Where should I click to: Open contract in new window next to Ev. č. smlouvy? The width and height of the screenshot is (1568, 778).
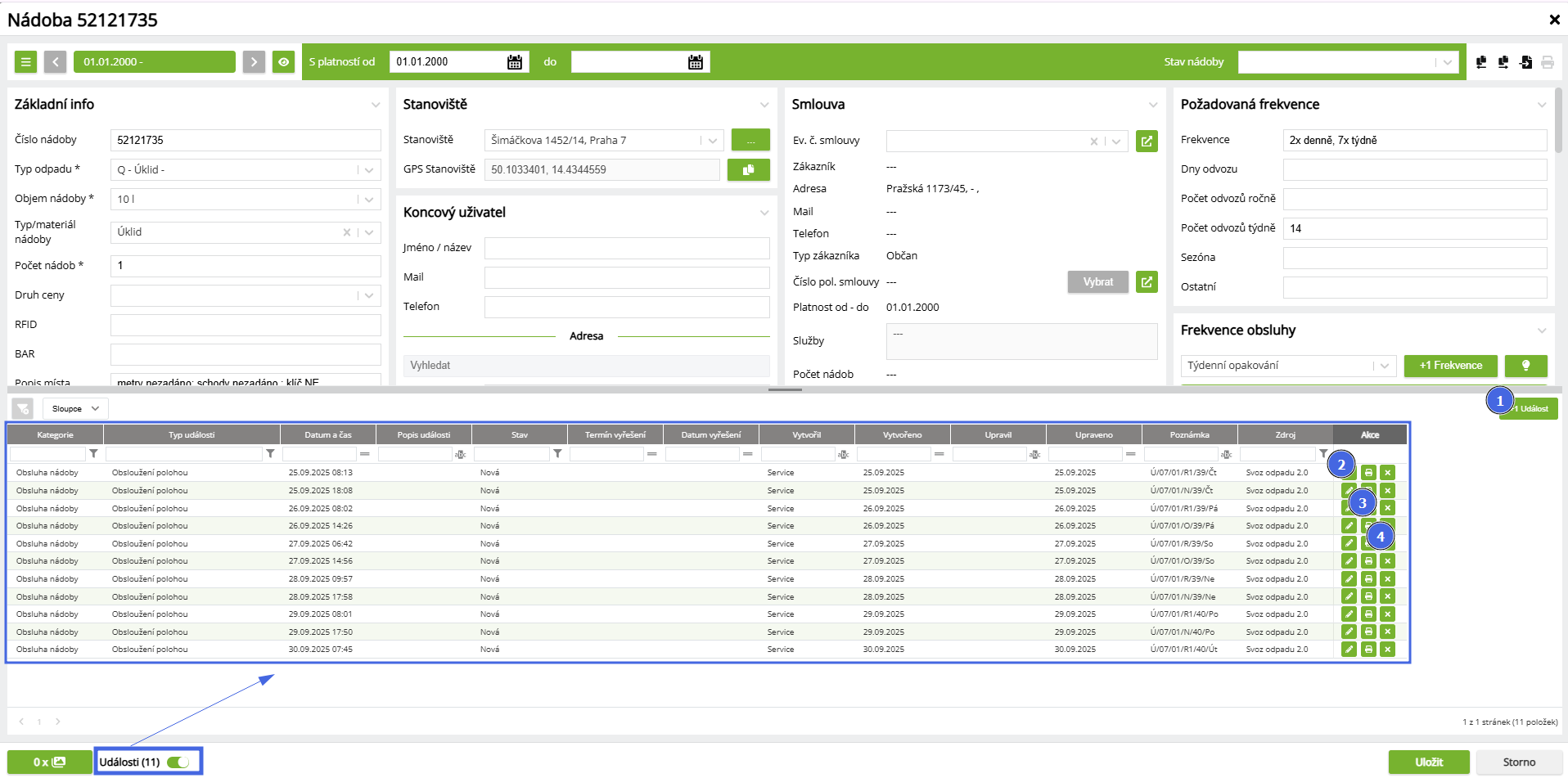(x=1147, y=142)
